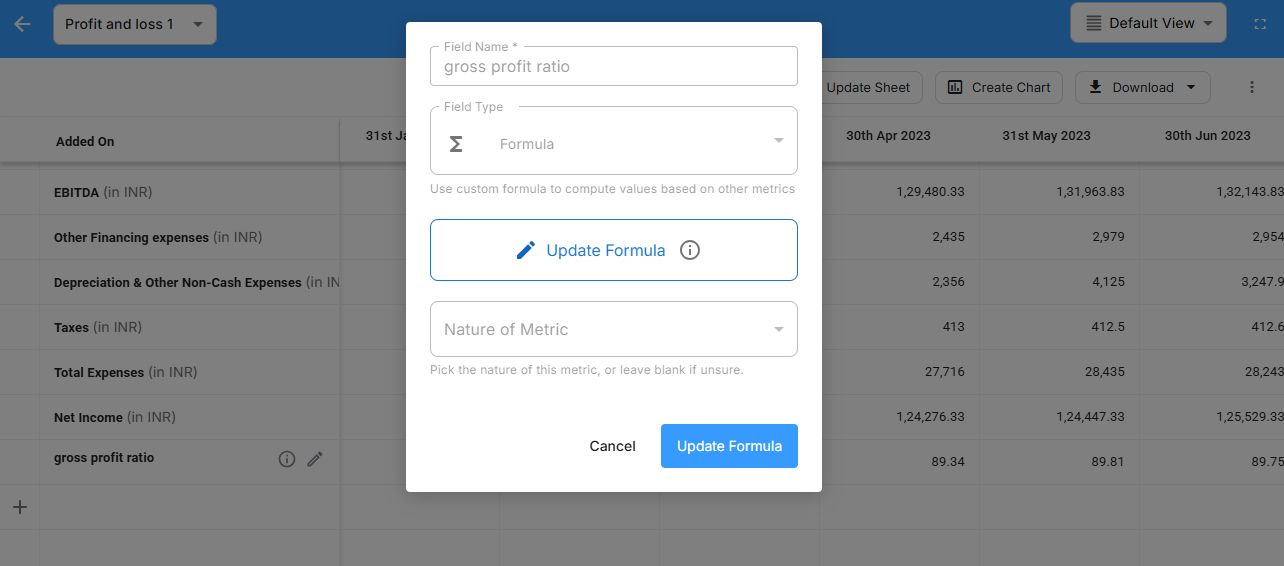The width and height of the screenshot is (1284, 566).
Task: Click the fullscreen expand icon
Action: (1260, 24)
